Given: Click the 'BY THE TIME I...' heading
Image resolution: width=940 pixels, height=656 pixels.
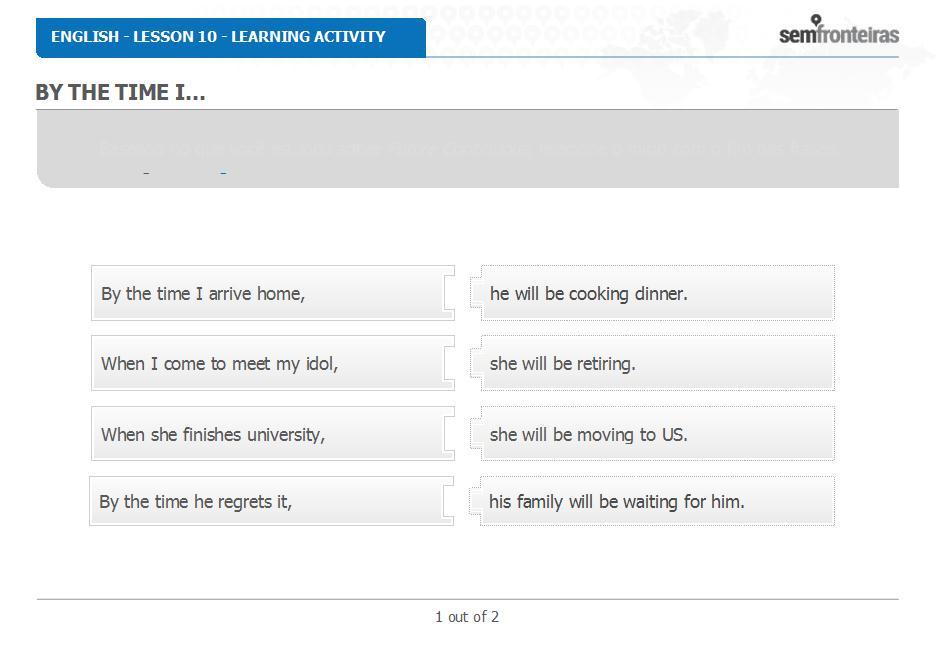Looking at the screenshot, I should coord(120,92).
